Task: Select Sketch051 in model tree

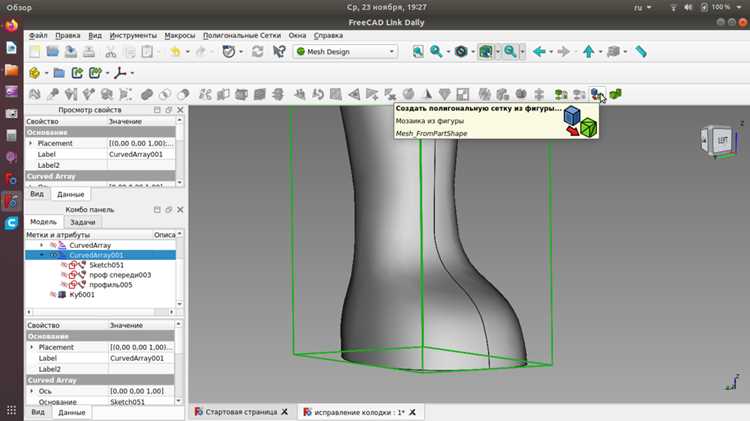Action: click(x=106, y=265)
